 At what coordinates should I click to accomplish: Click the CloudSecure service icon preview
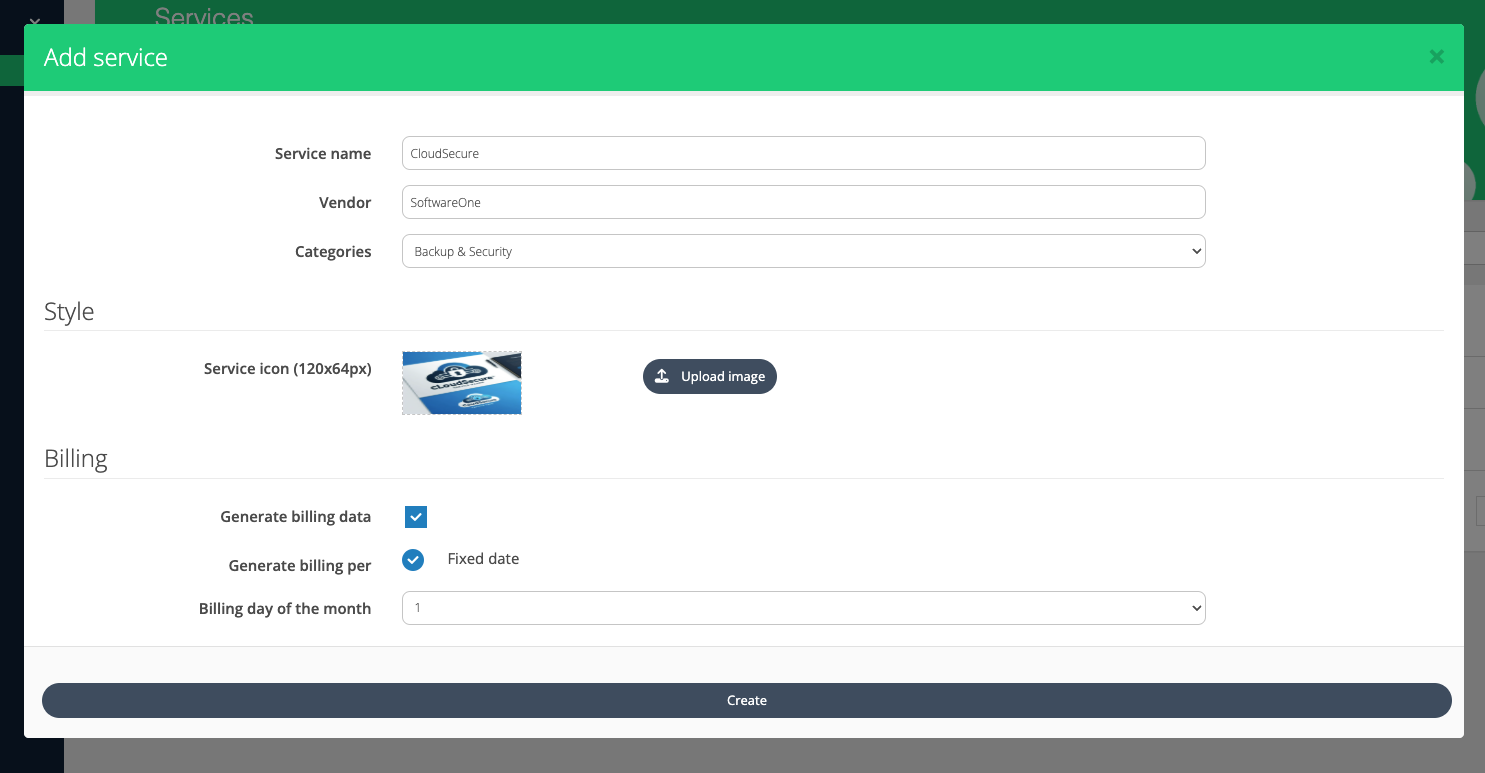pyautogui.click(x=462, y=382)
